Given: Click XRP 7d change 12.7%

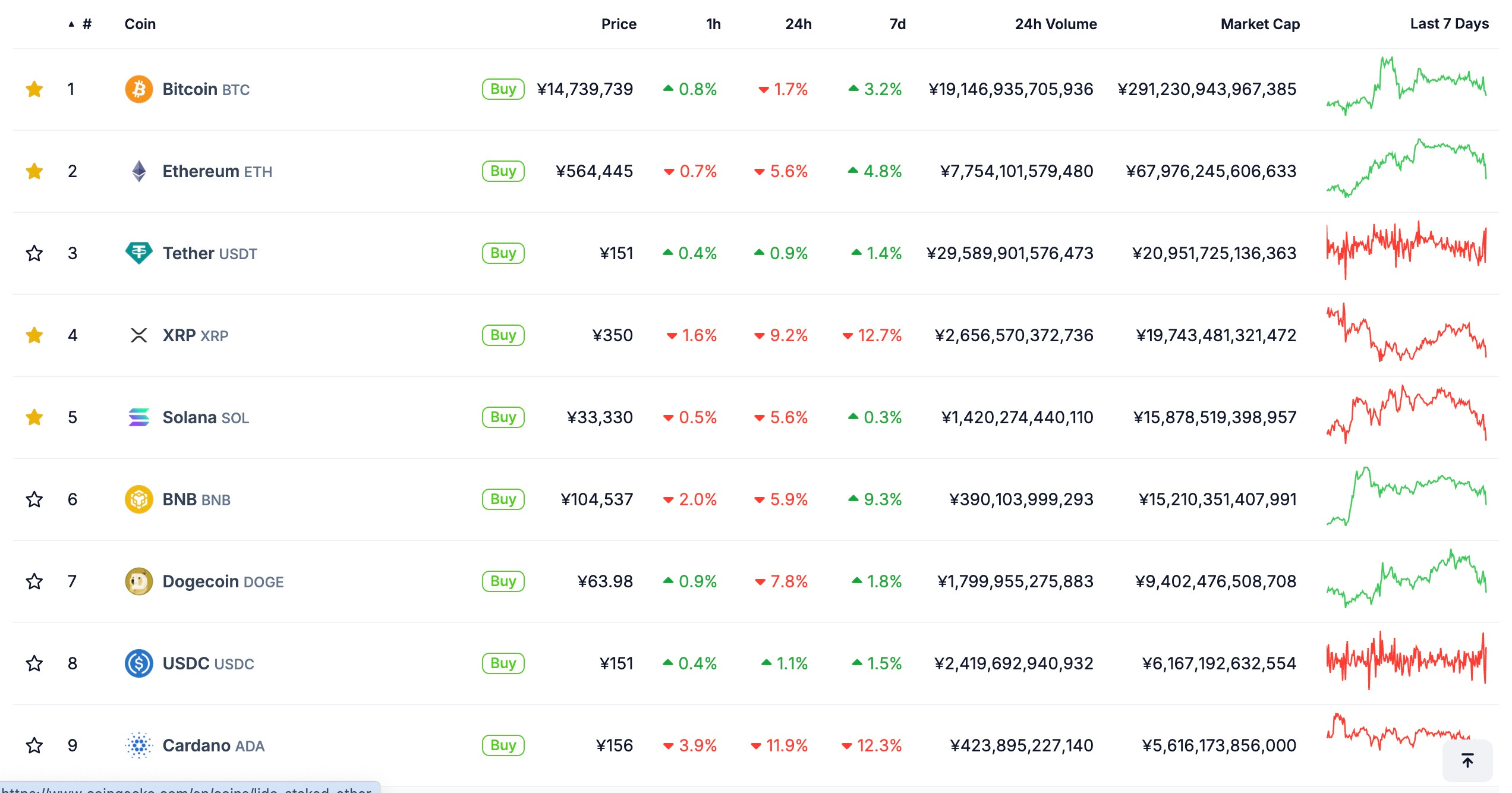Looking at the screenshot, I should point(872,335).
